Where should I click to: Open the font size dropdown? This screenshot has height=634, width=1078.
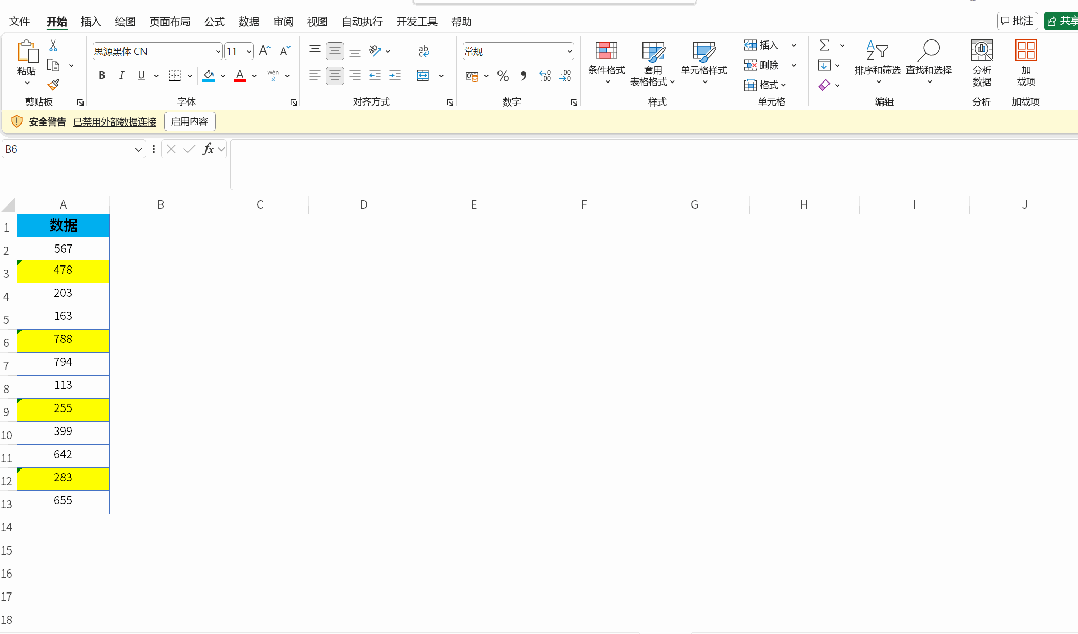tap(249, 52)
